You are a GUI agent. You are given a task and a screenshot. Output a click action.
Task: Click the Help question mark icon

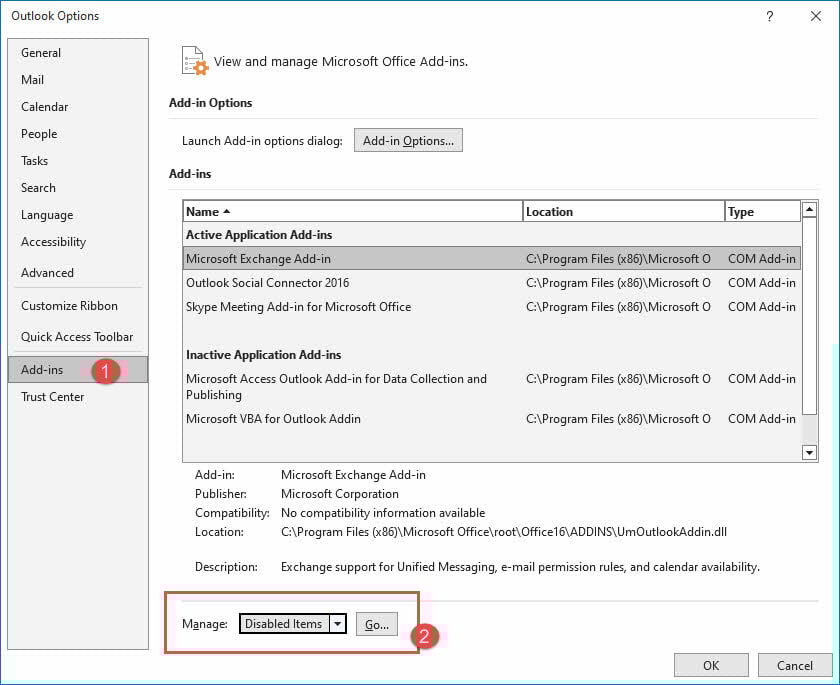(x=769, y=16)
